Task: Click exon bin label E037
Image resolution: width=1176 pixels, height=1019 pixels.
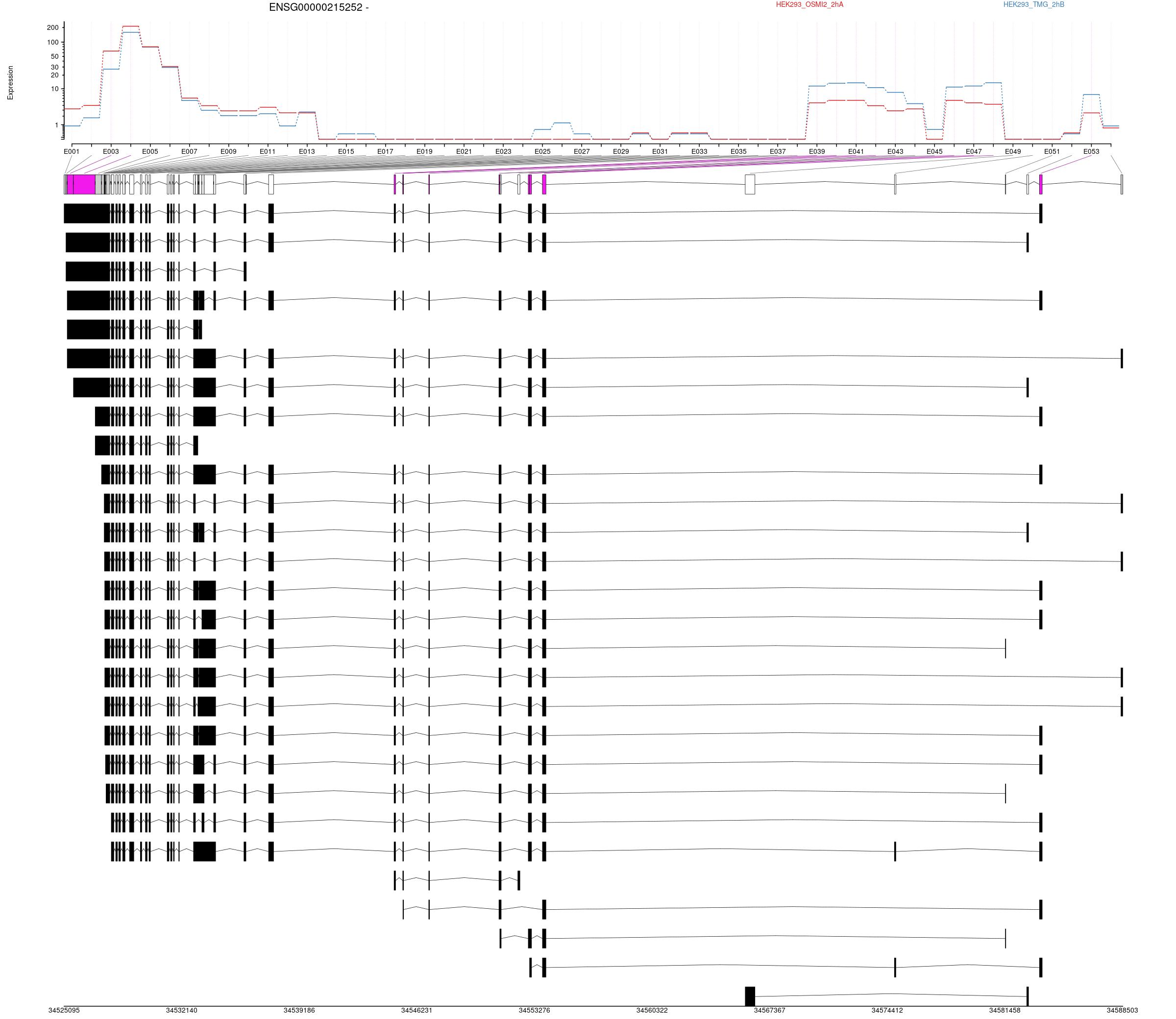Action: click(778, 152)
